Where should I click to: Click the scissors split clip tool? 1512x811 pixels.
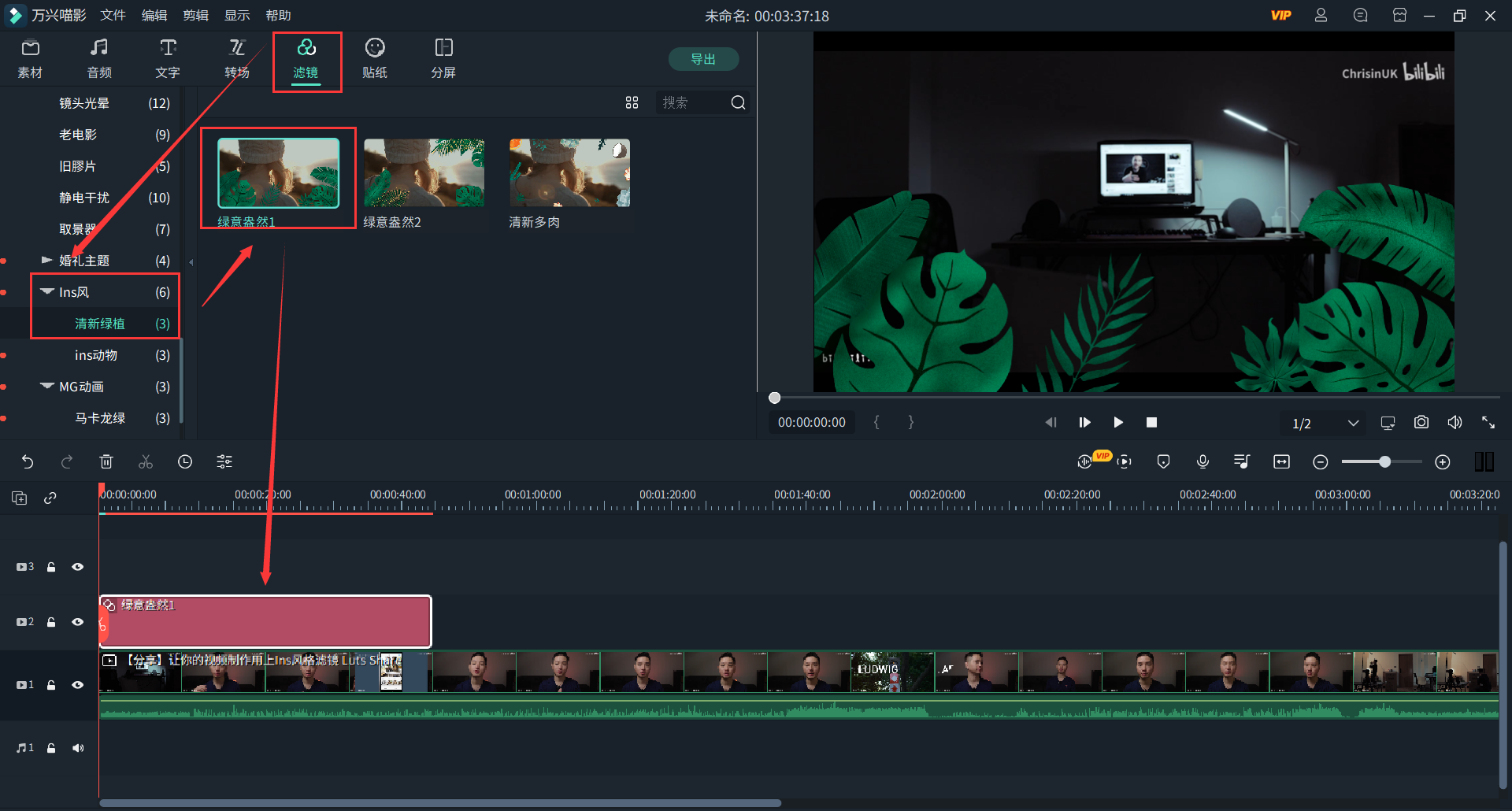pyautogui.click(x=146, y=462)
